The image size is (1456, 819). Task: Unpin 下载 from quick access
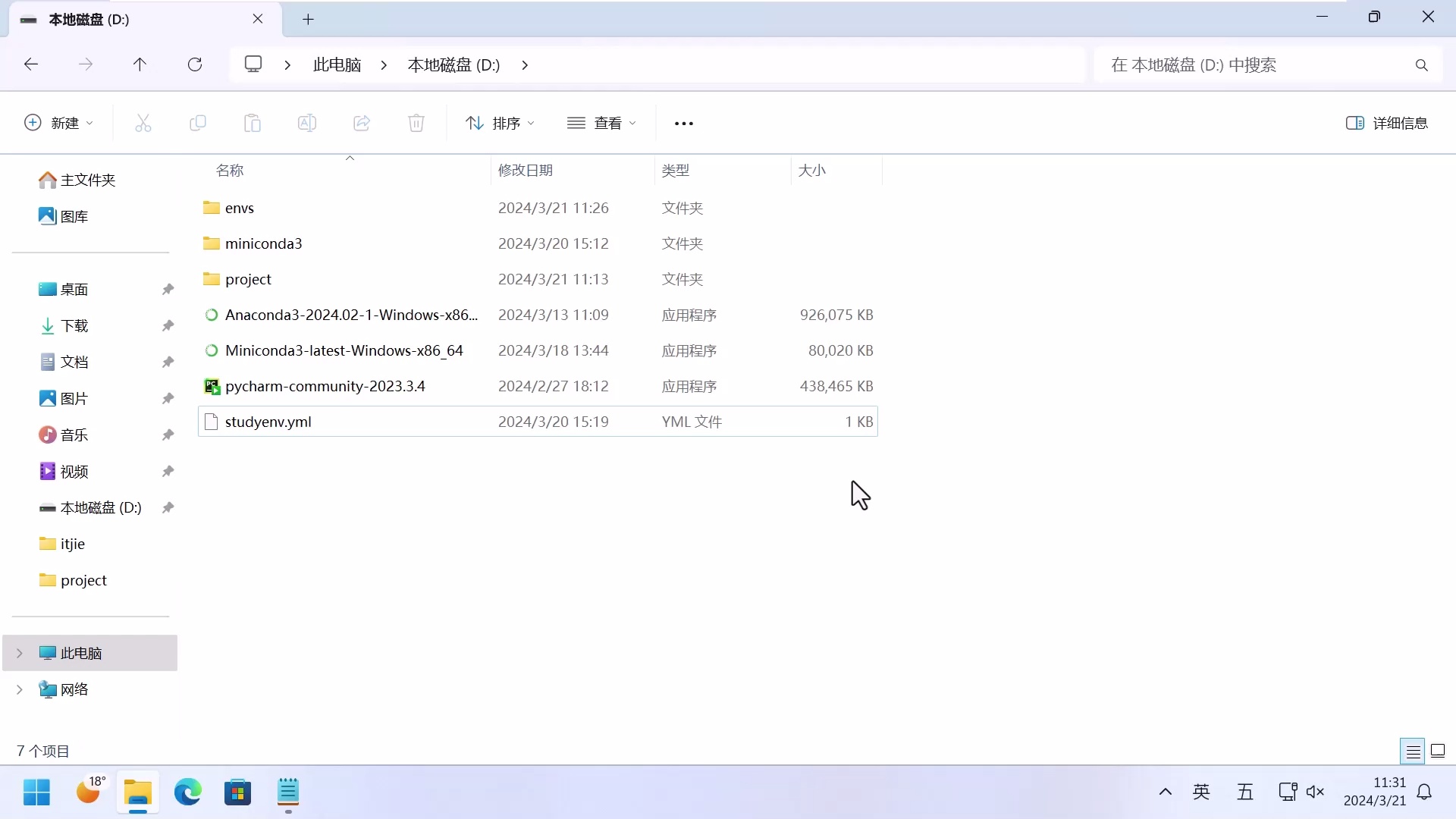point(168,325)
